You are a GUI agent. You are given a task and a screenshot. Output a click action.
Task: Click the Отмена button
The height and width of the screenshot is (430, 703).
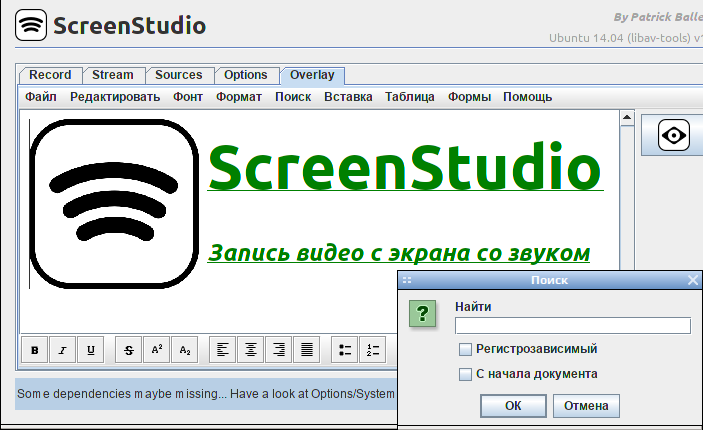[x=586, y=406]
